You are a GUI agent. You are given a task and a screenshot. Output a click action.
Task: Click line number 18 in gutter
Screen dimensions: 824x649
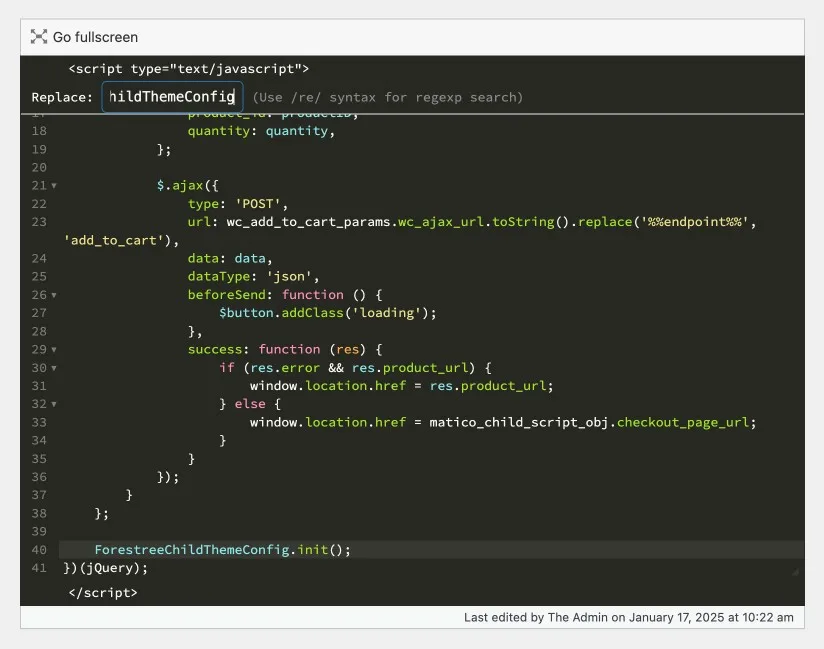39,131
